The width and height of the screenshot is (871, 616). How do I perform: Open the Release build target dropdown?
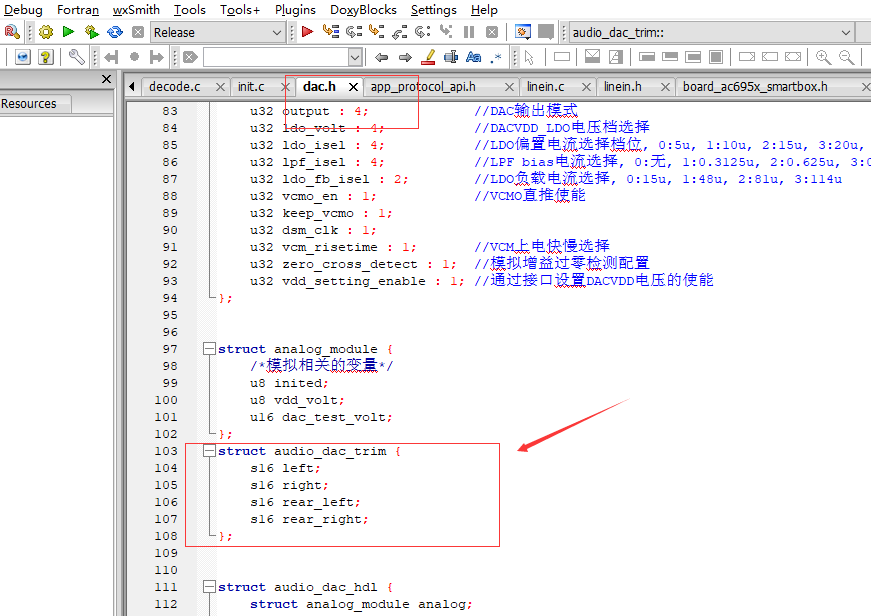(218, 33)
